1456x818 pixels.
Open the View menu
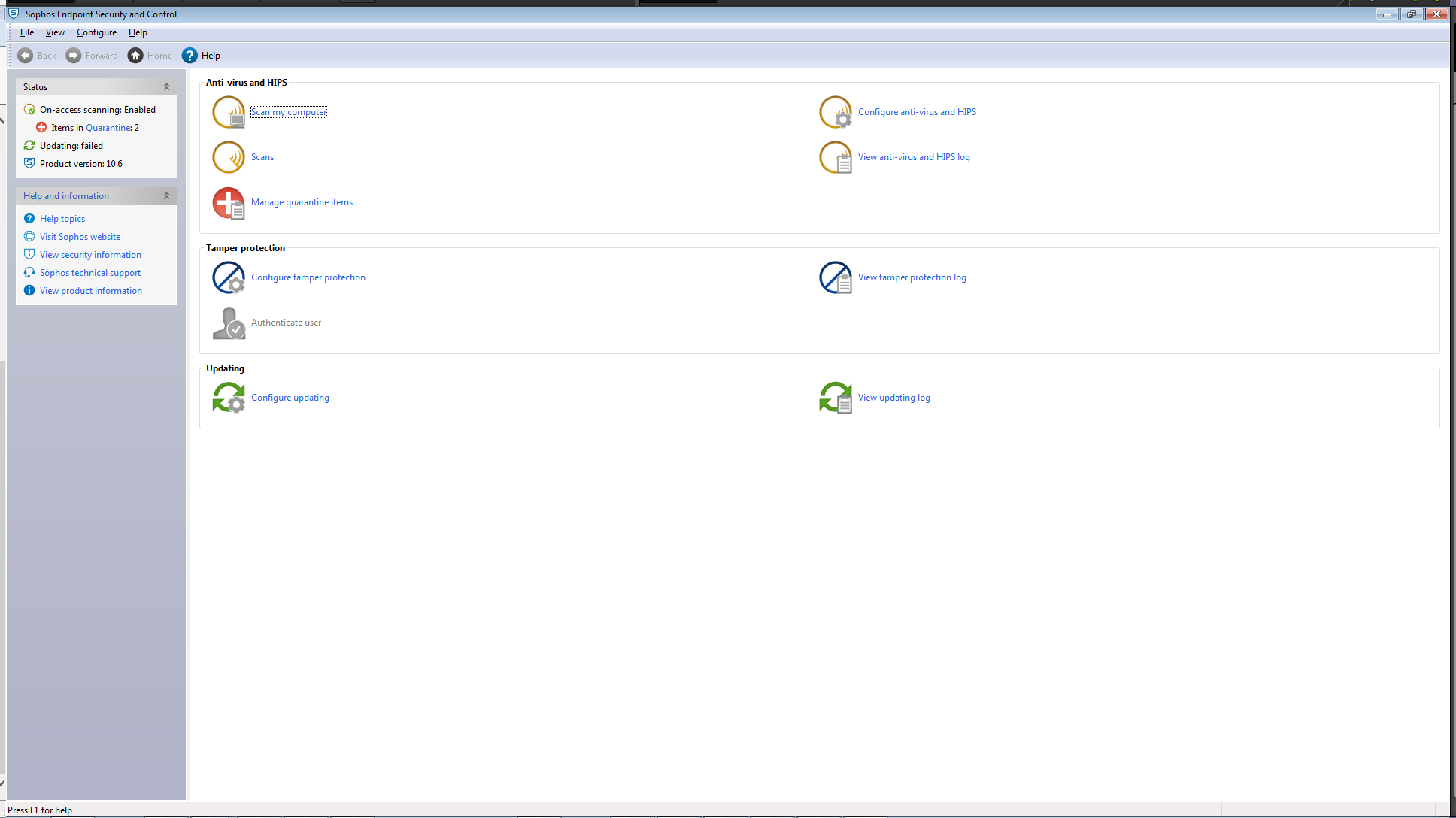point(55,32)
